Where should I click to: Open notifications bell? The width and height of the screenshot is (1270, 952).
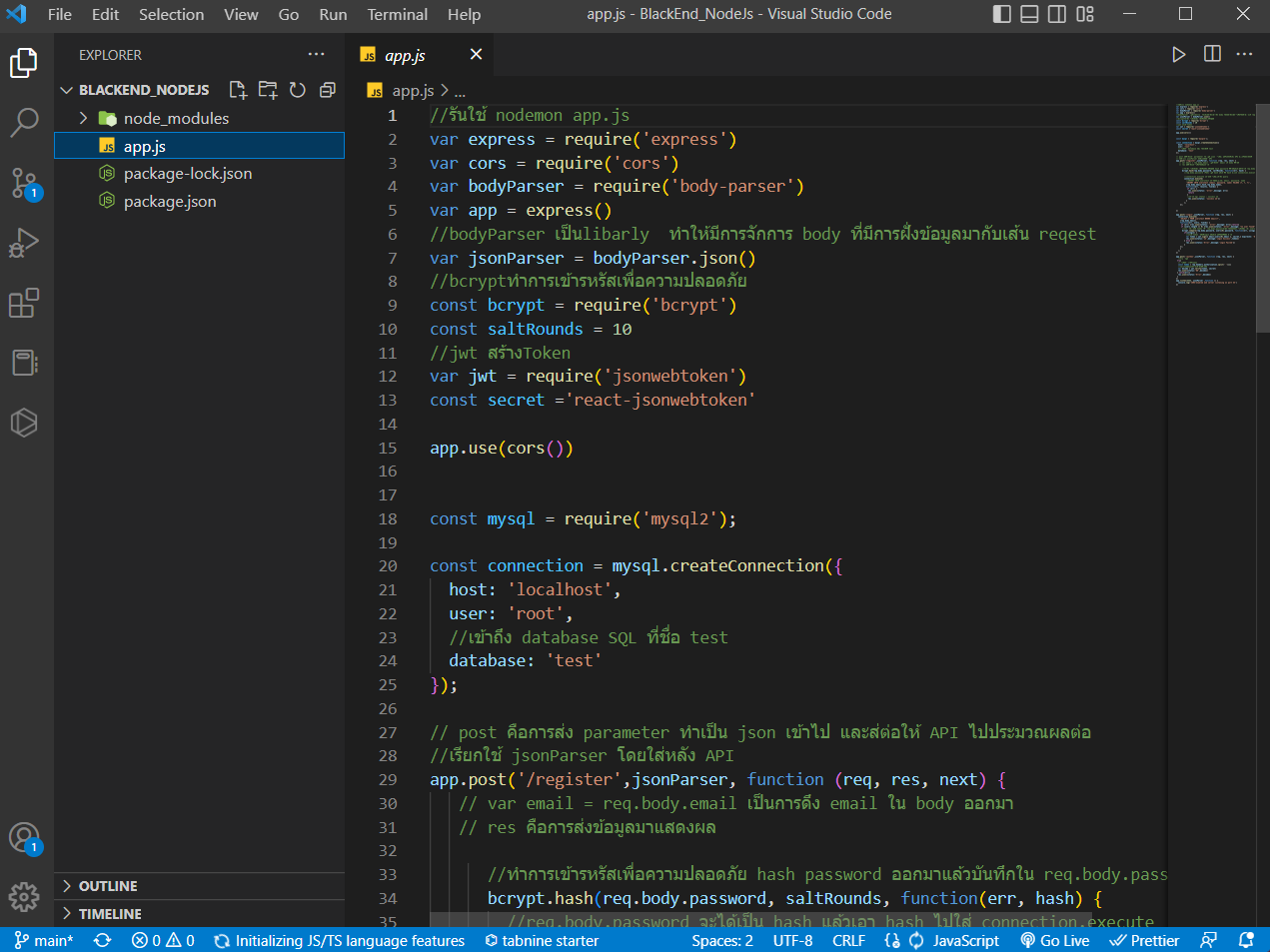coord(1246,940)
